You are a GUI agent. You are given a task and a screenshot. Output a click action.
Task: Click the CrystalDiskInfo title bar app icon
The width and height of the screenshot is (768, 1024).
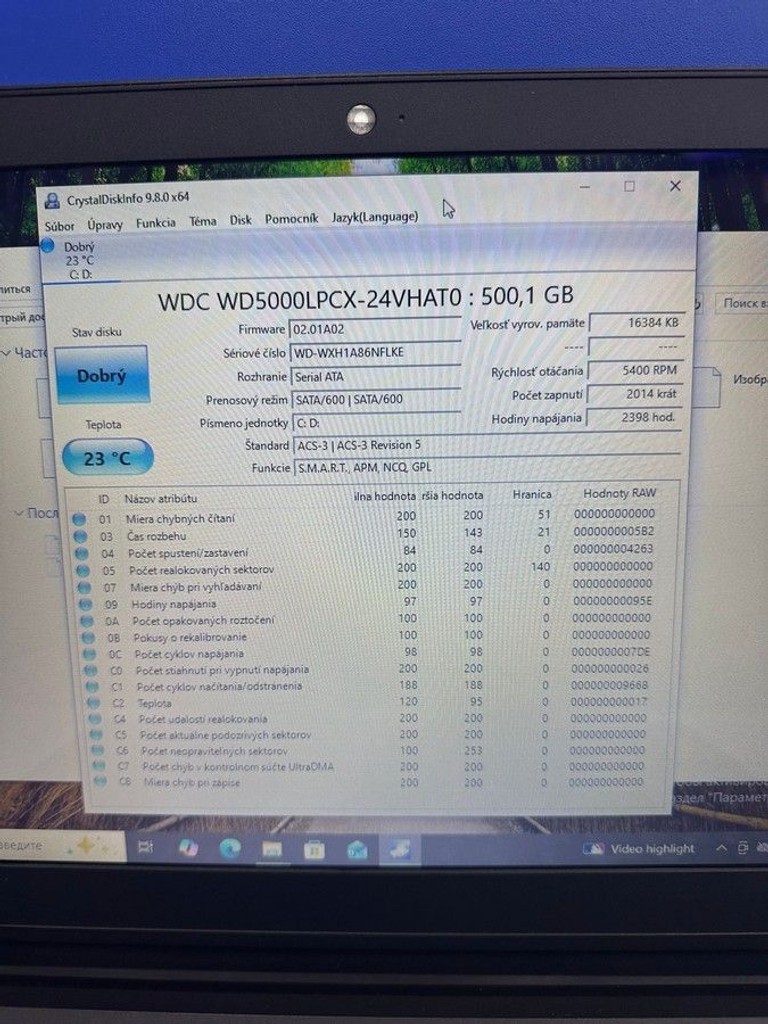[52, 201]
